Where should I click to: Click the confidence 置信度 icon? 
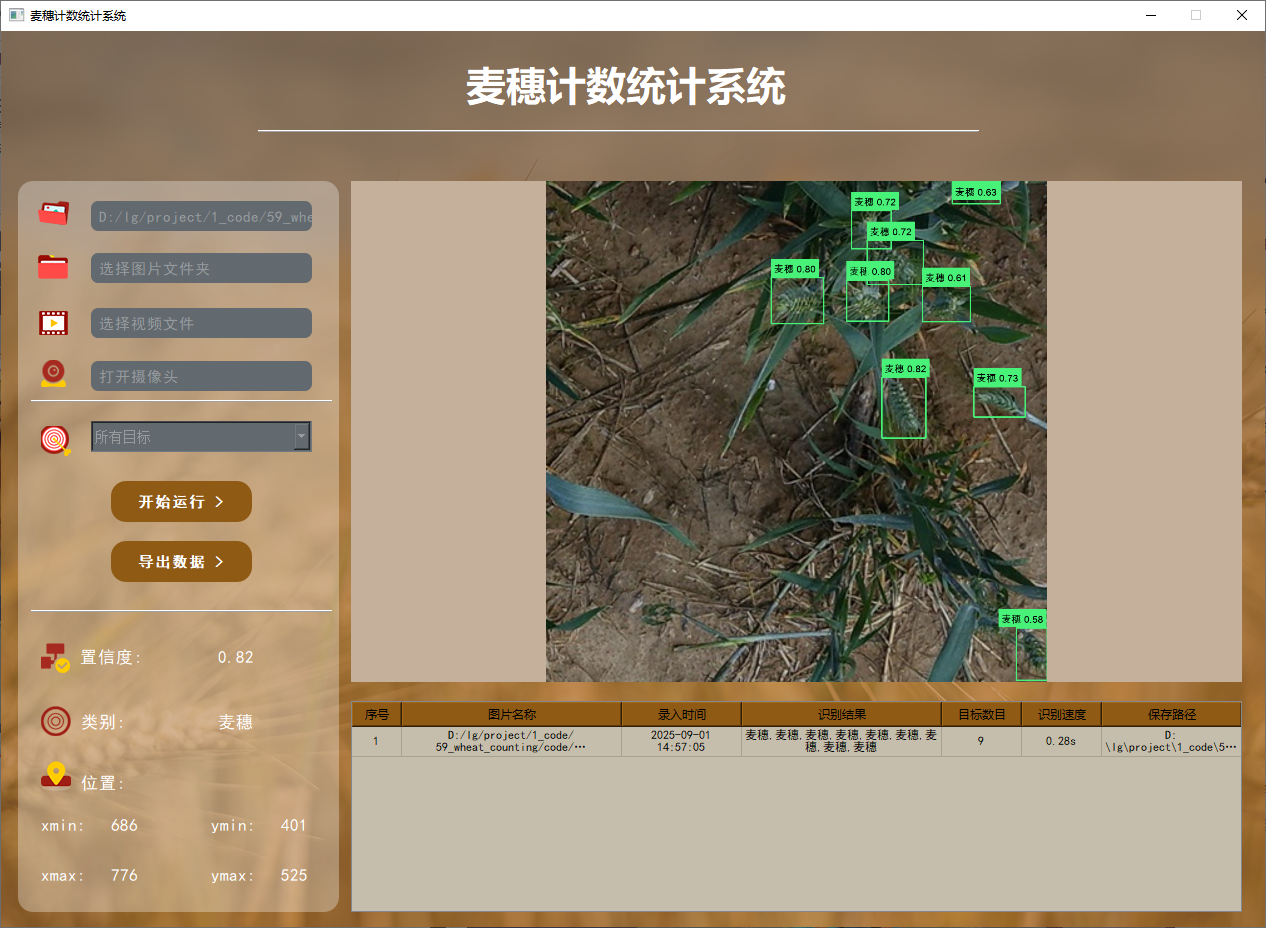[55, 657]
